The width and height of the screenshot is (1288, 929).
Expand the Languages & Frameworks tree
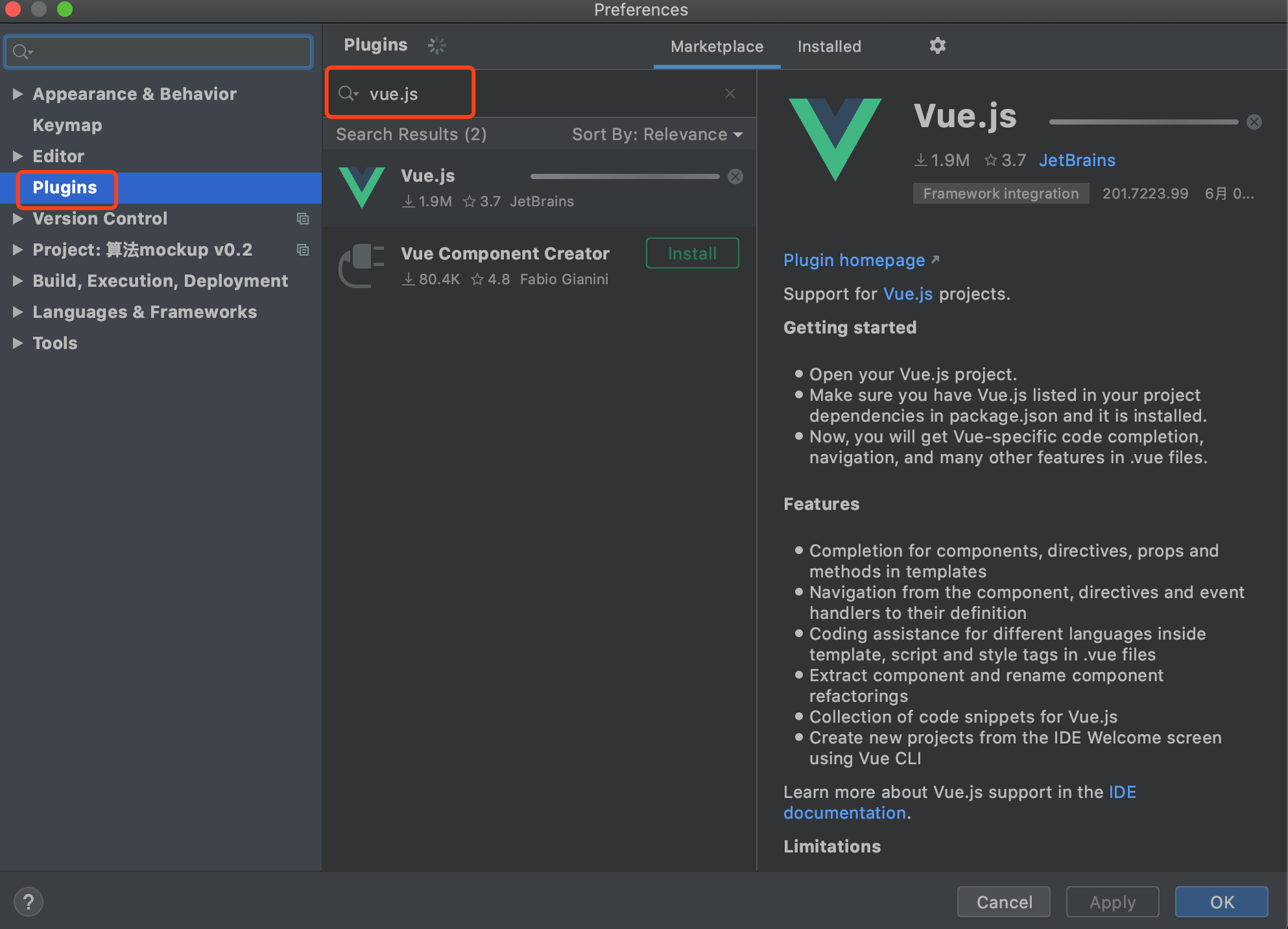[18, 312]
